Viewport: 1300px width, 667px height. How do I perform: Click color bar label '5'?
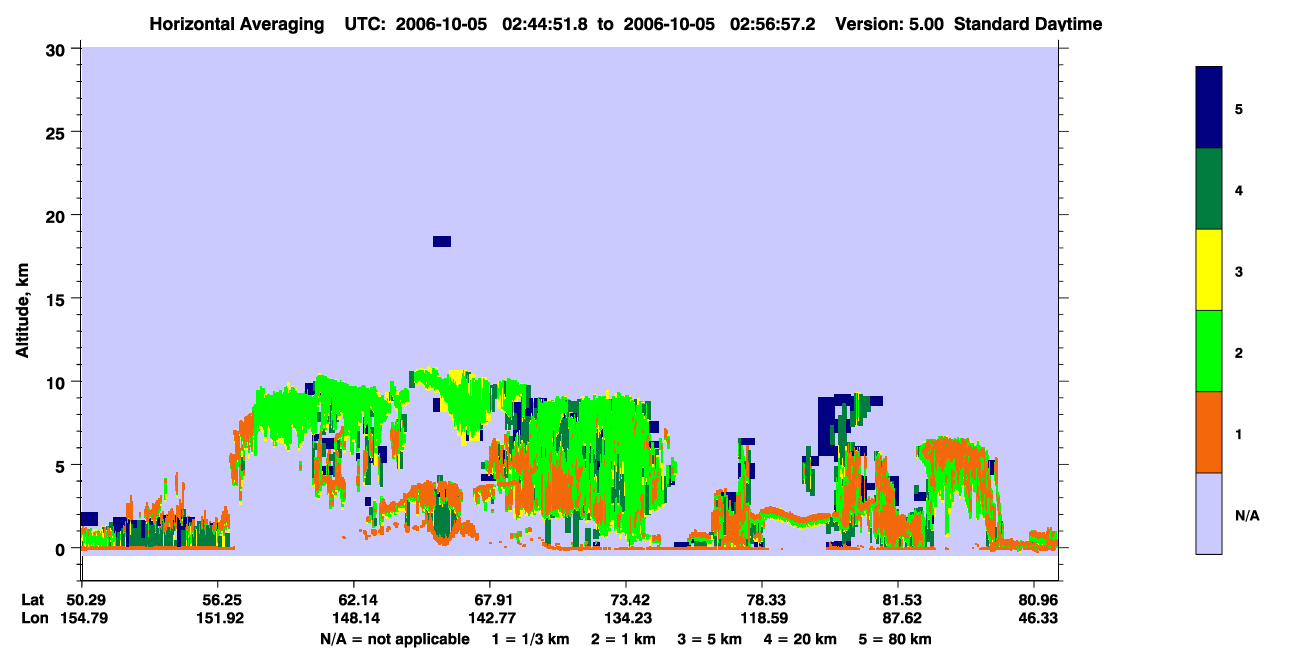[1238, 108]
